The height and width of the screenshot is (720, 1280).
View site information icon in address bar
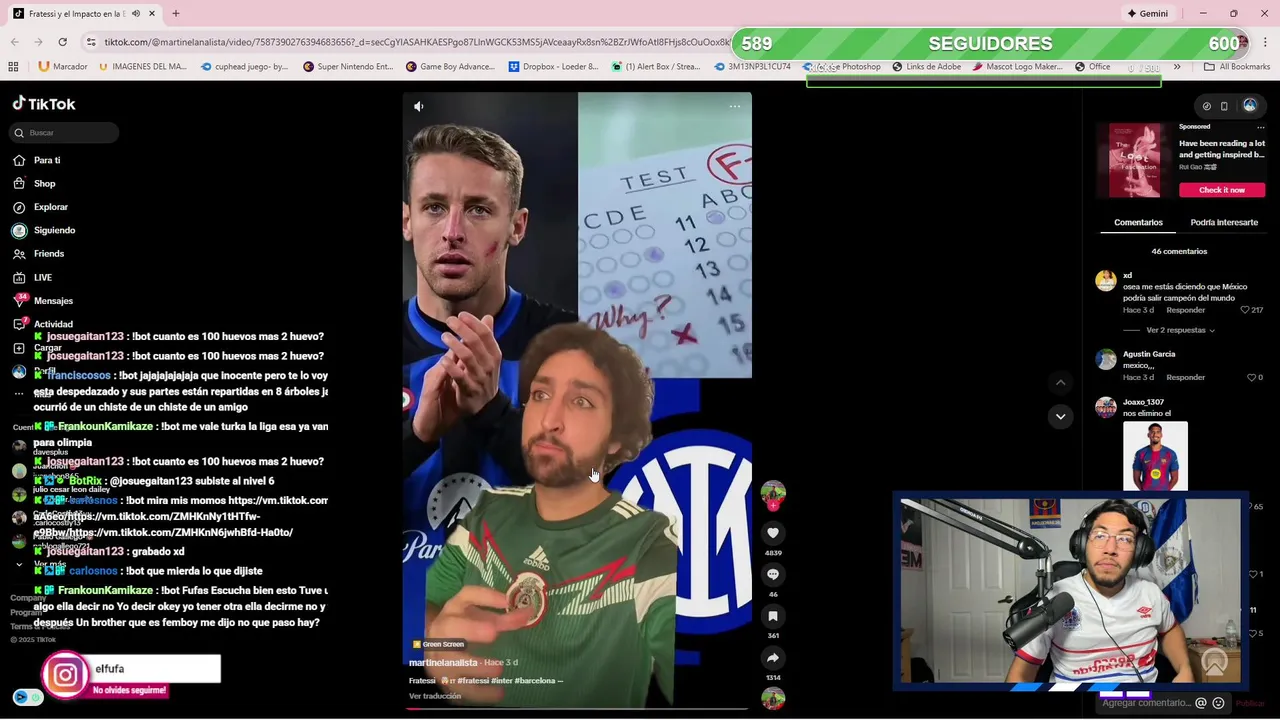(x=91, y=42)
